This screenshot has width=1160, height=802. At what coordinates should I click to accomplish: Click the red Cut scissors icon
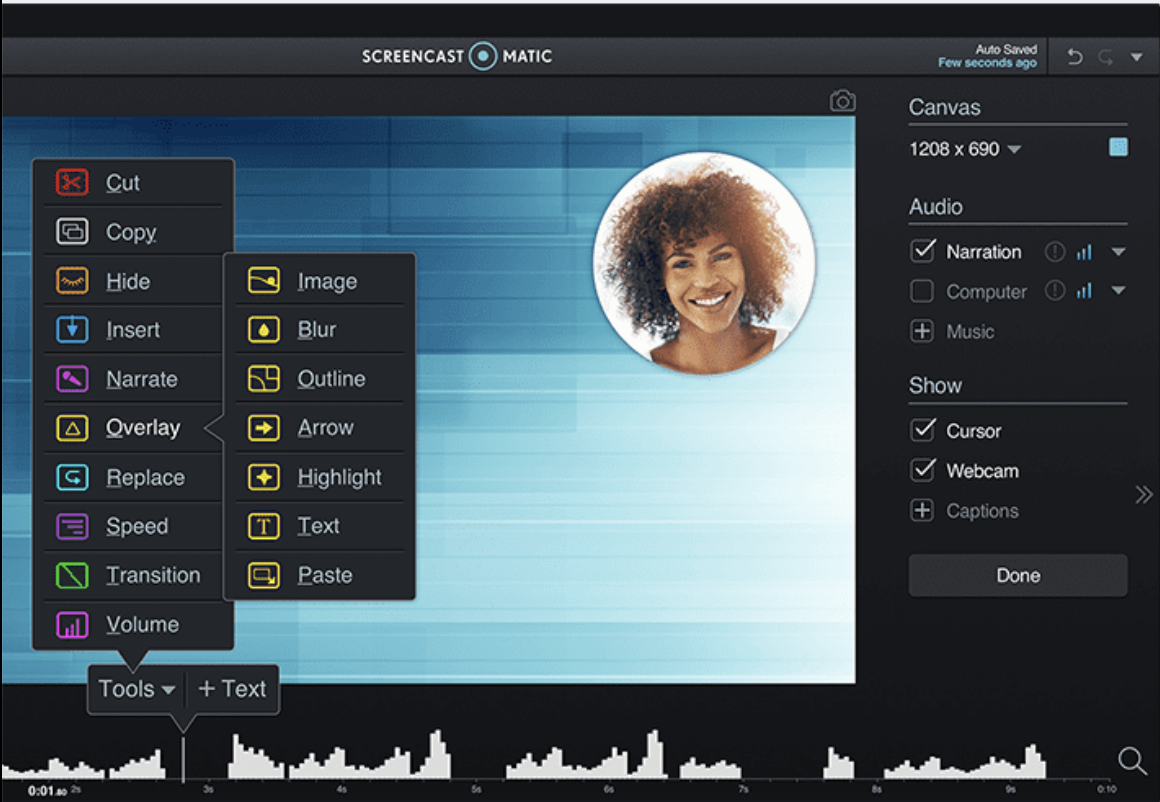coord(72,182)
